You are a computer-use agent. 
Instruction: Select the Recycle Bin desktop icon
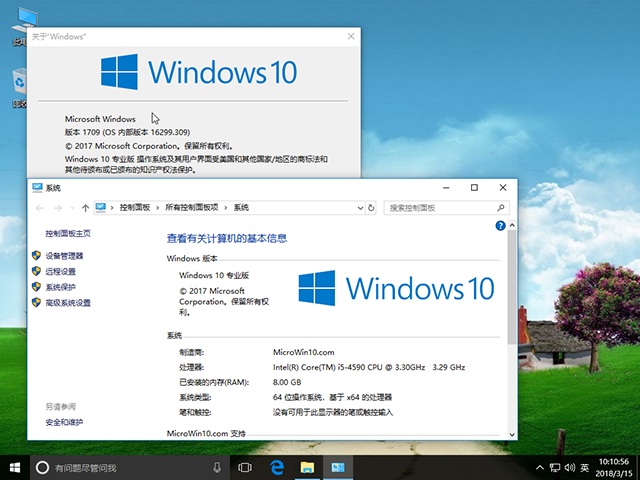pyautogui.click(x=19, y=88)
